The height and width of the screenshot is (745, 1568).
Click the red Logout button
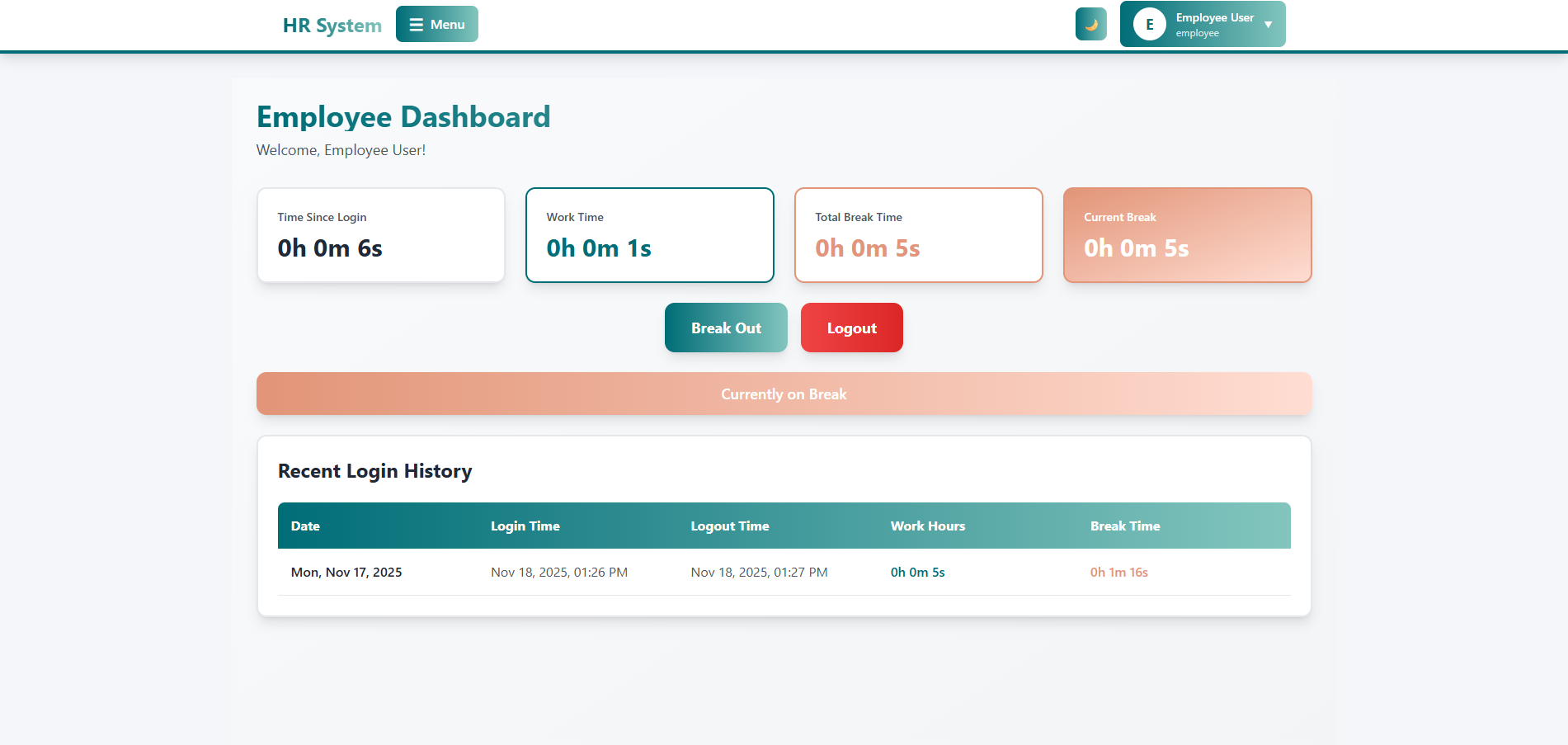pyautogui.click(x=852, y=328)
